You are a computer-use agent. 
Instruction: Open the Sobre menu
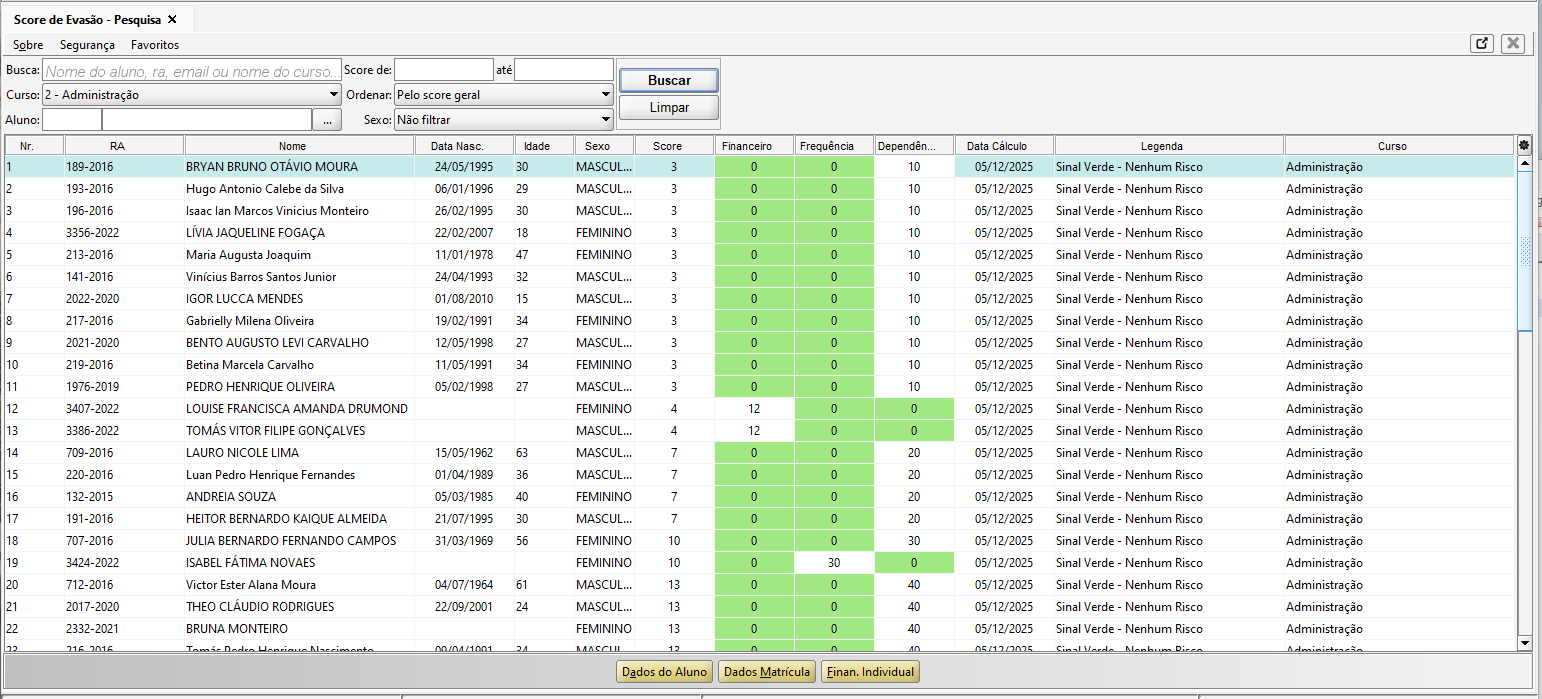click(28, 45)
